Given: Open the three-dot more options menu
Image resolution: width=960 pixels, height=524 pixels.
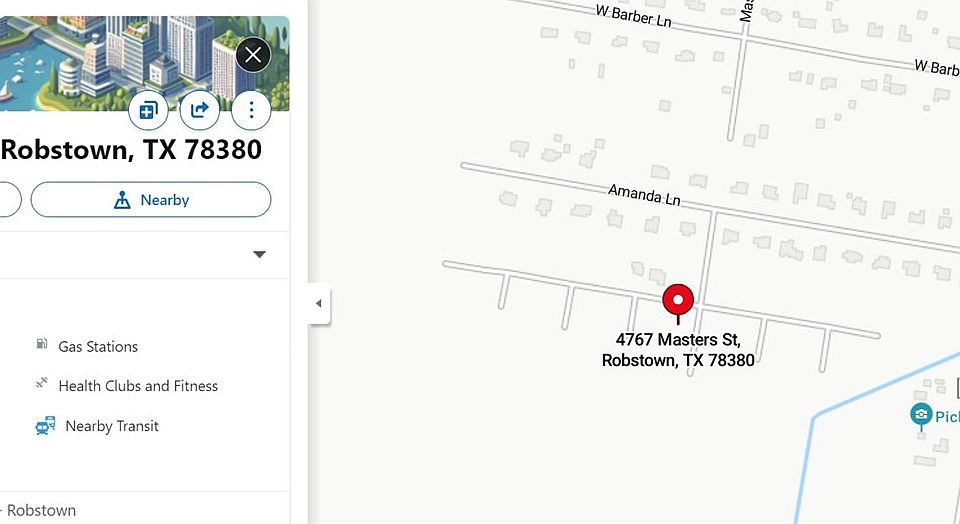Looking at the screenshot, I should pos(251,110).
